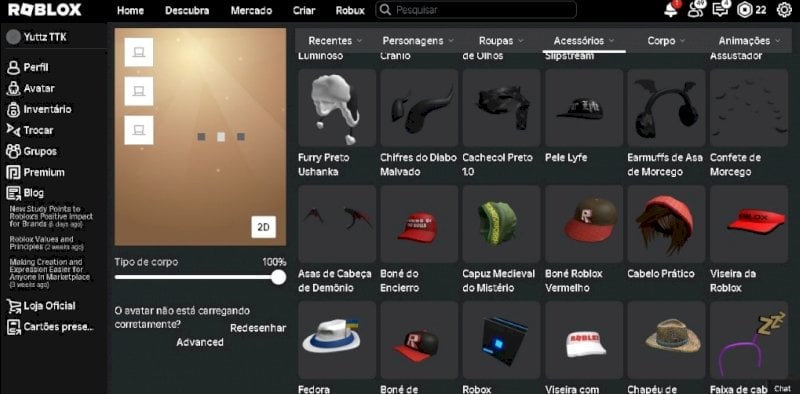This screenshot has width=800, height=394.
Task: Expand the Corpo dropdown
Action: point(666,41)
